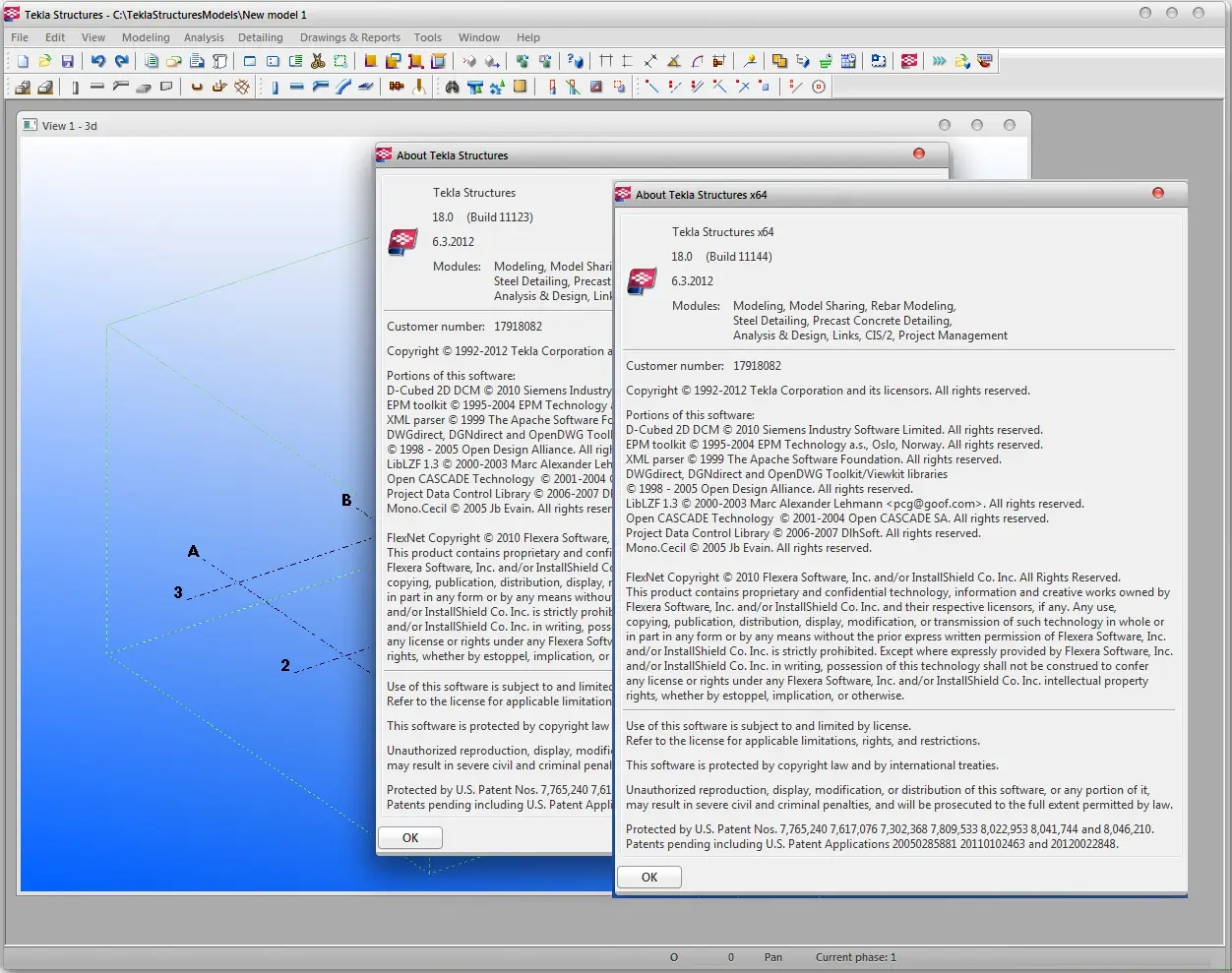The height and width of the screenshot is (973, 1232).
Task: Select the arc measurement tool icon
Action: click(697, 61)
